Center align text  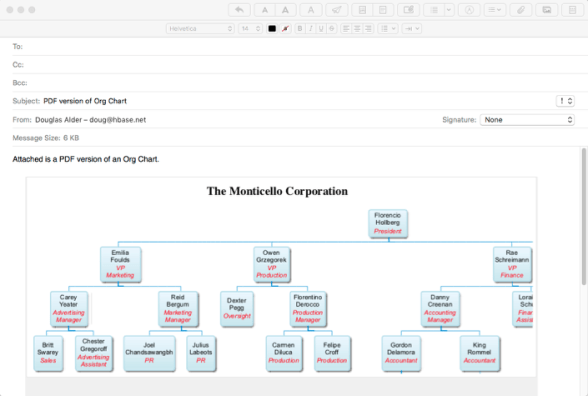pos(357,28)
